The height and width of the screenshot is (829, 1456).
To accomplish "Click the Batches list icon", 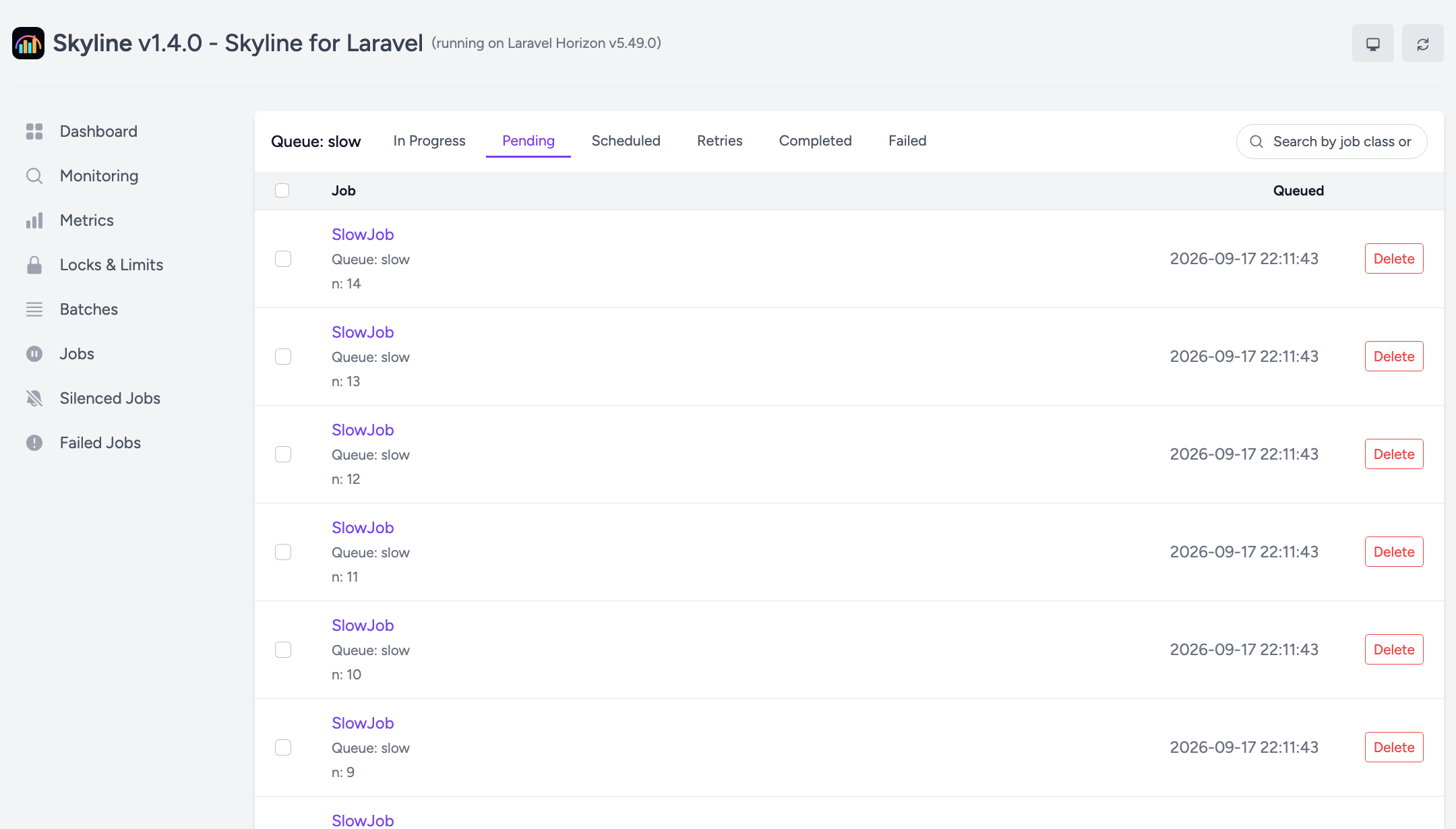I will coord(34,309).
